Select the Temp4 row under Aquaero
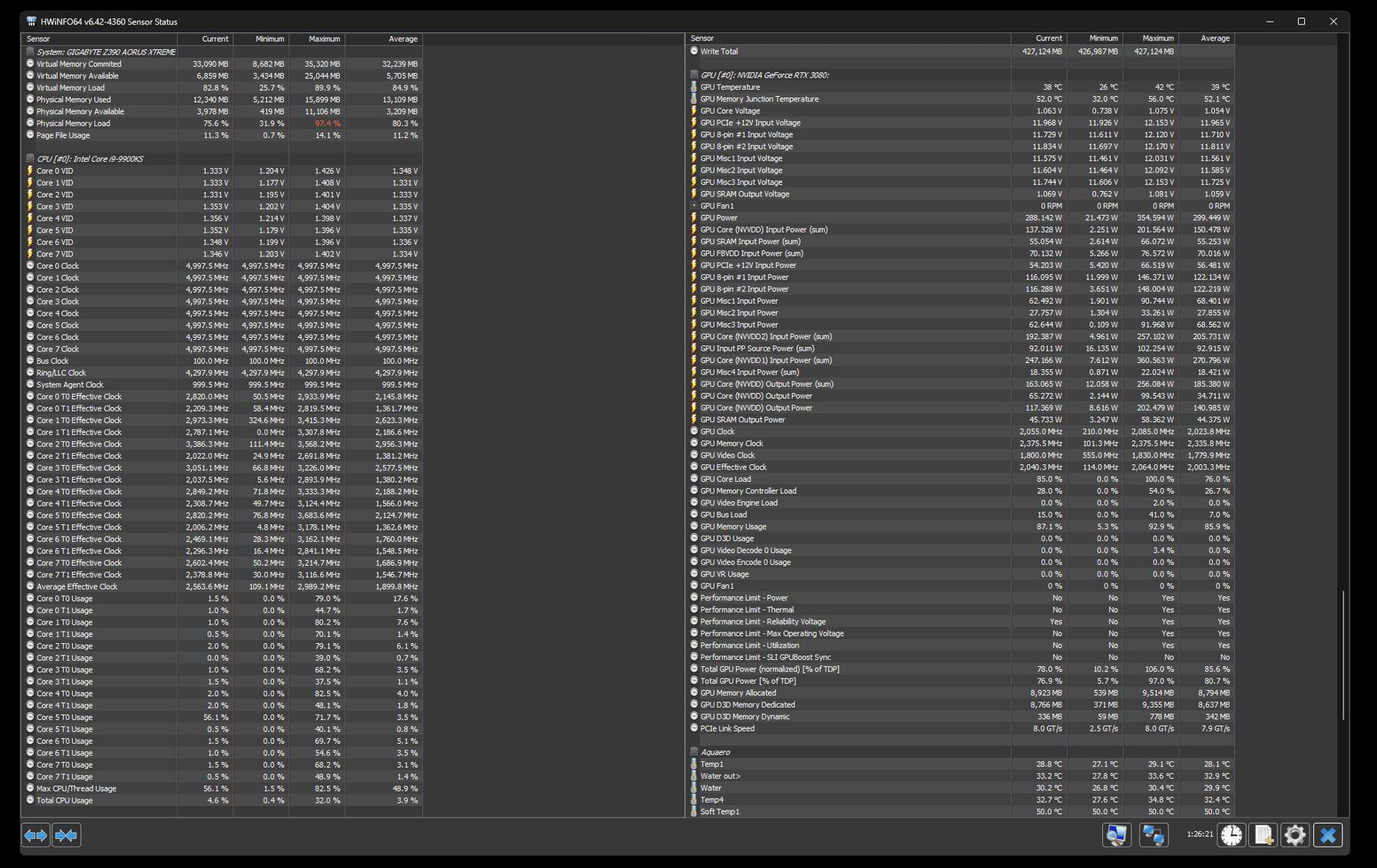This screenshot has height=868, width=1377. [961, 800]
